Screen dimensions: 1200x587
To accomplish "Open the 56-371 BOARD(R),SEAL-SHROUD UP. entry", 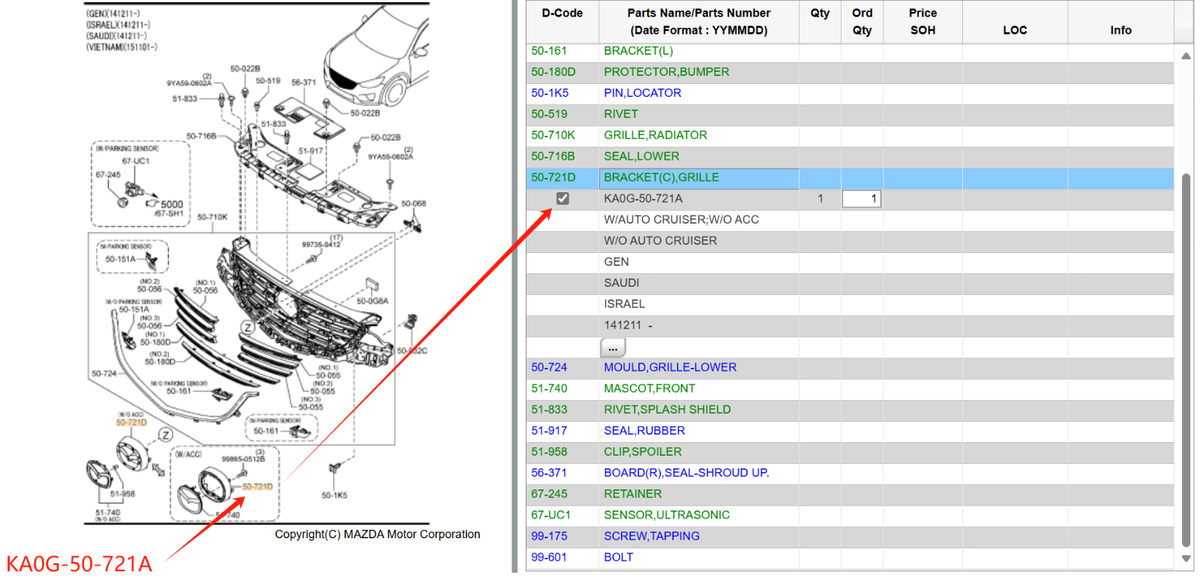I will pos(850,472).
